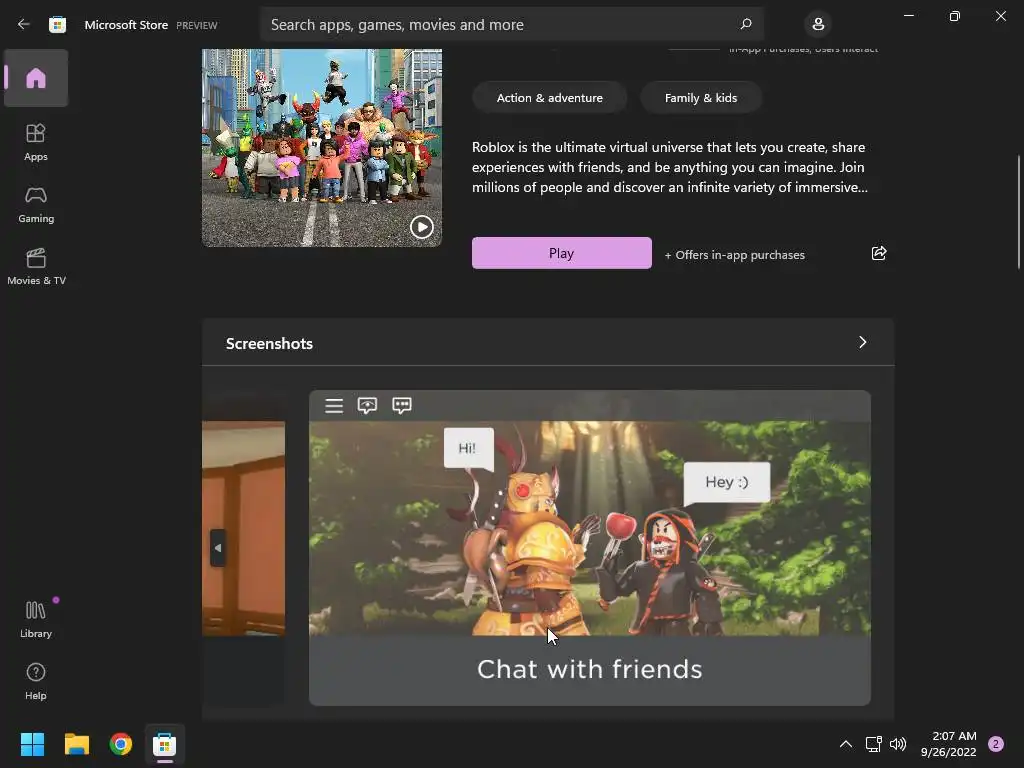Click the page vertical scrollbar
Viewport: 1024px width, 768px height.
(x=1019, y=212)
